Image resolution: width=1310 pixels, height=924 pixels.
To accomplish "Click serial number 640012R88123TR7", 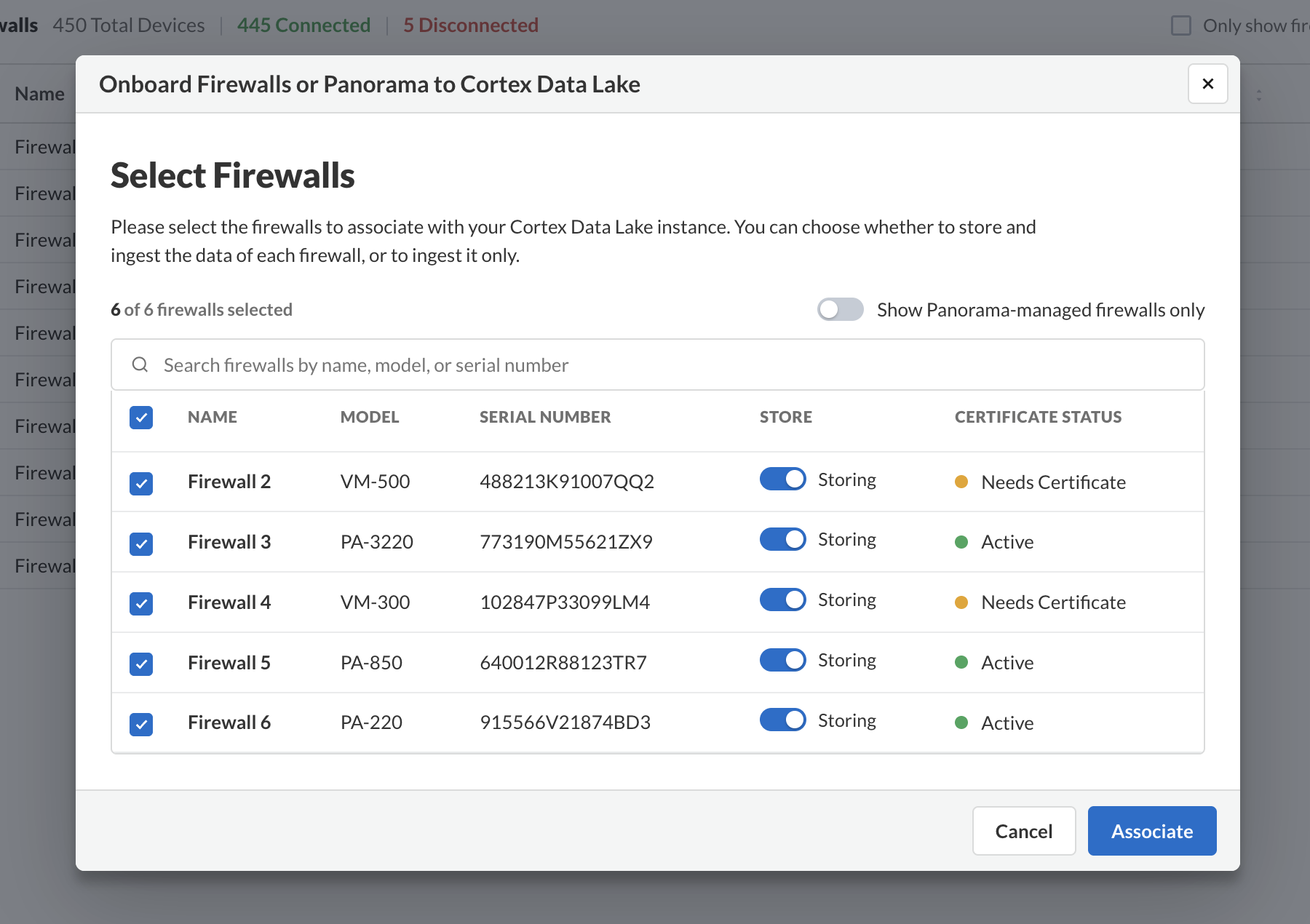I will tap(563, 663).
